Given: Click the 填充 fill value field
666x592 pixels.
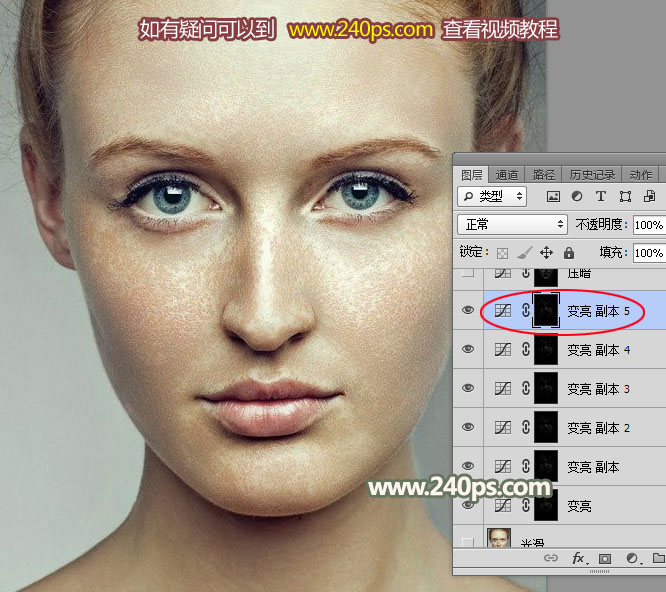Looking at the screenshot, I should pos(649,253).
